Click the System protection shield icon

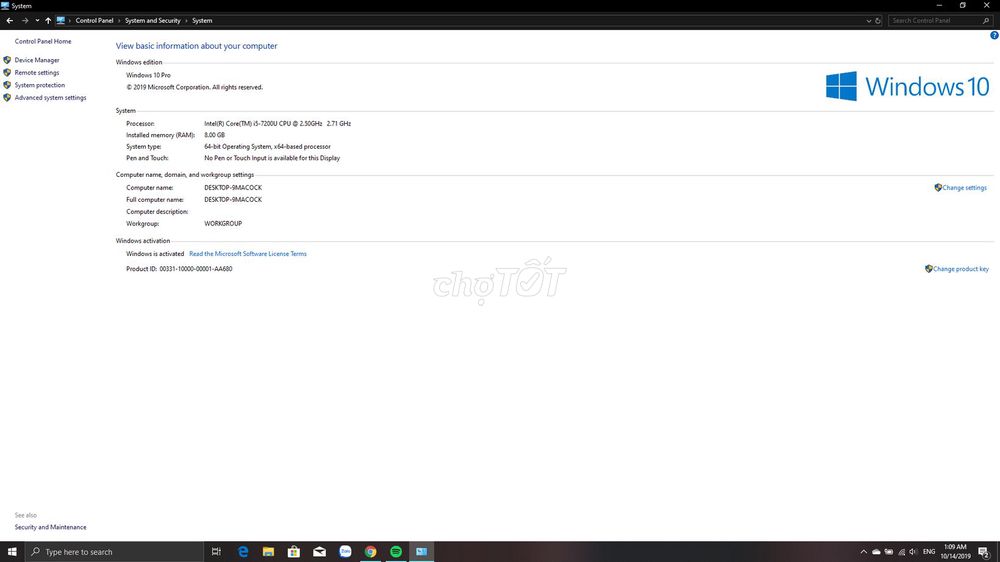(7, 85)
